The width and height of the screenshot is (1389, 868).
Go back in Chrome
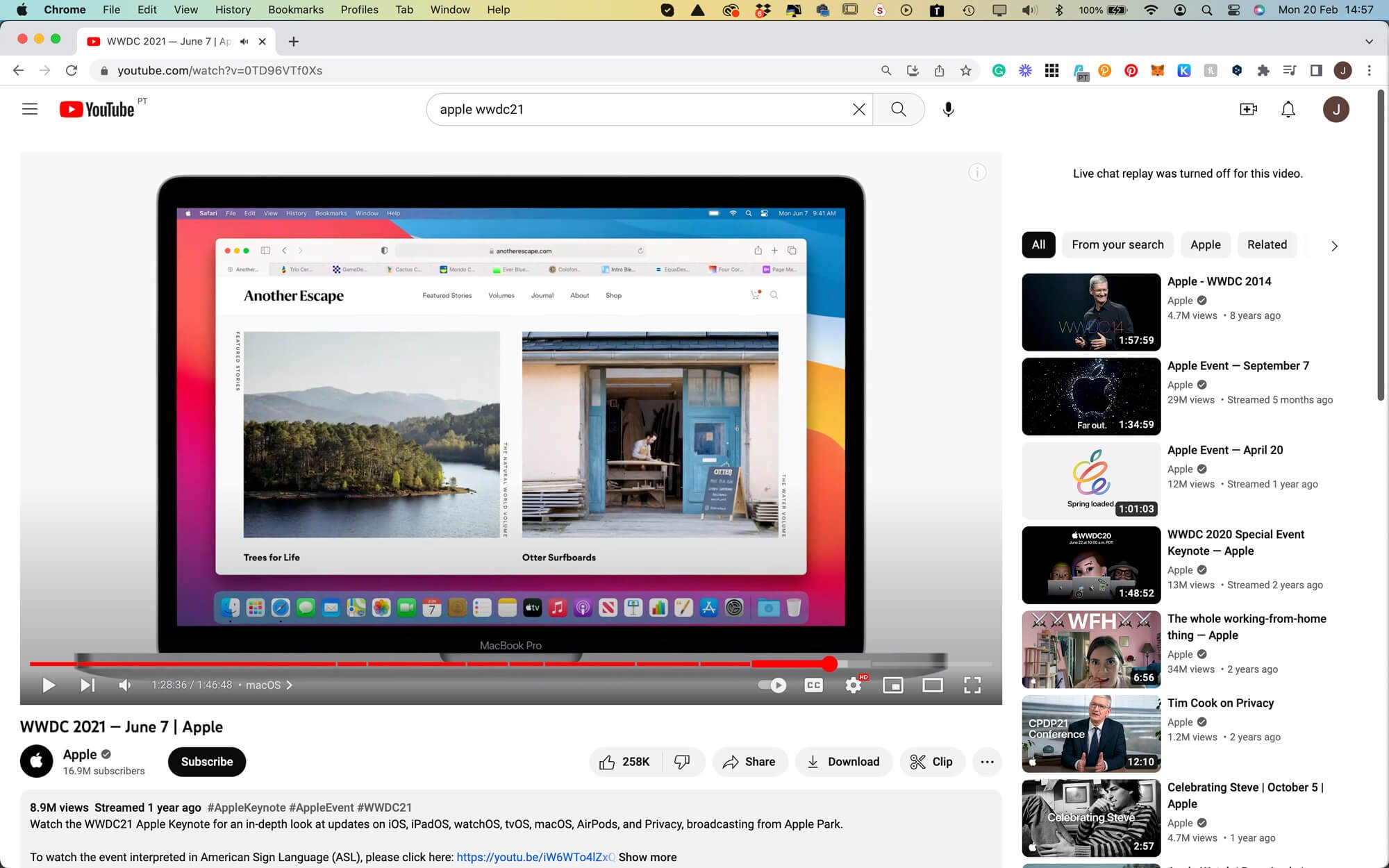click(x=19, y=70)
